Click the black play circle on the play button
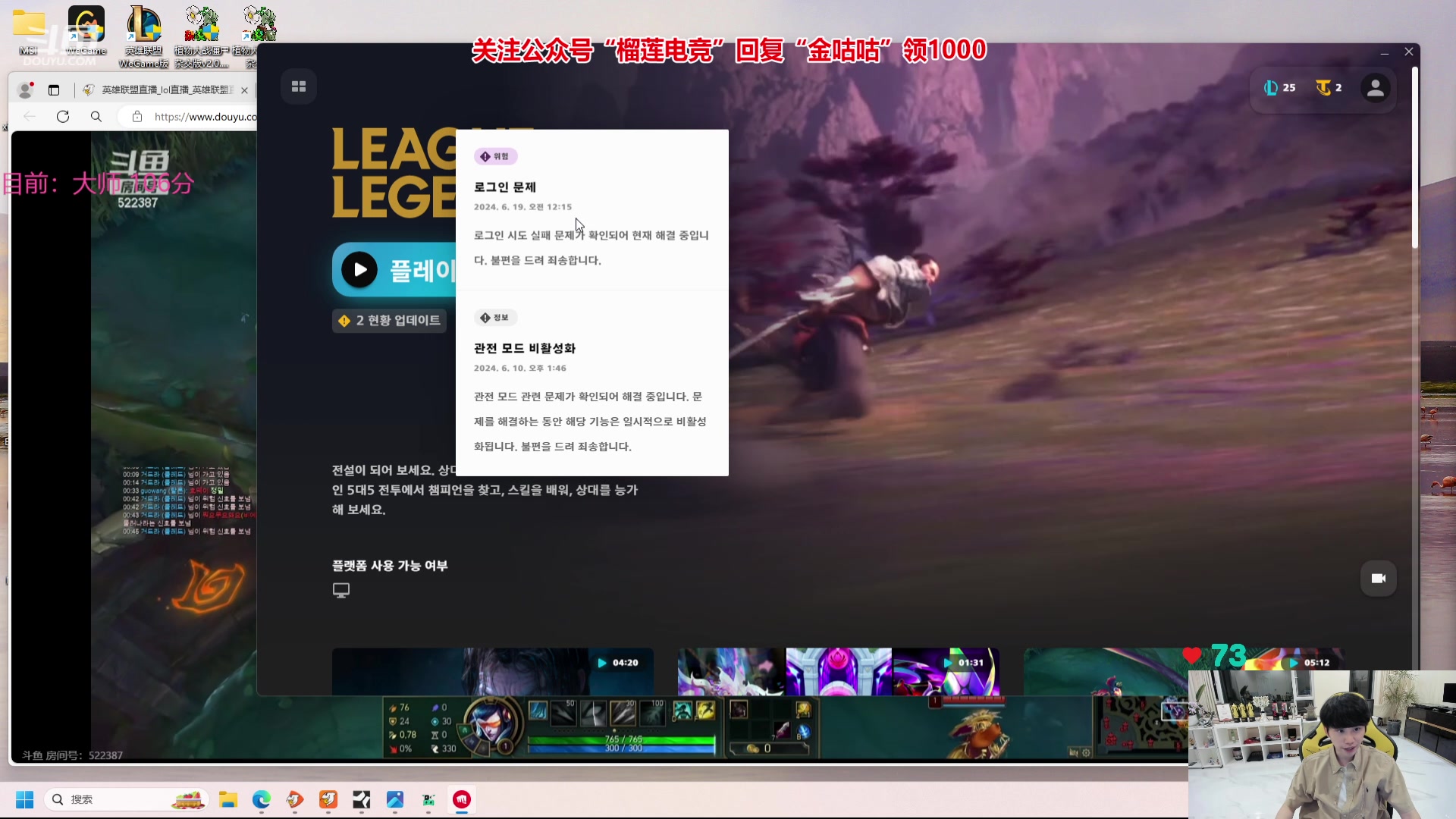The width and height of the screenshot is (1456, 819). click(359, 270)
